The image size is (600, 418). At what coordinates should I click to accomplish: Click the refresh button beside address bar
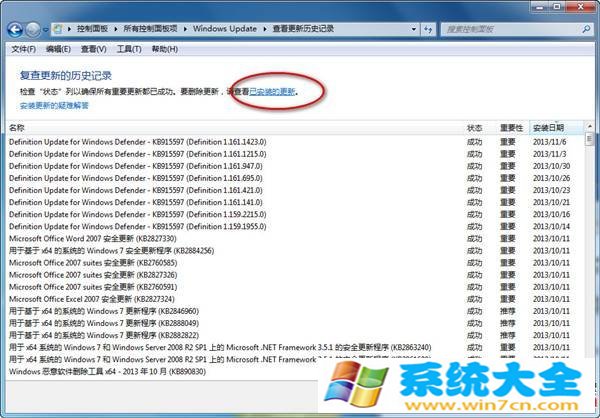(428, 29)
